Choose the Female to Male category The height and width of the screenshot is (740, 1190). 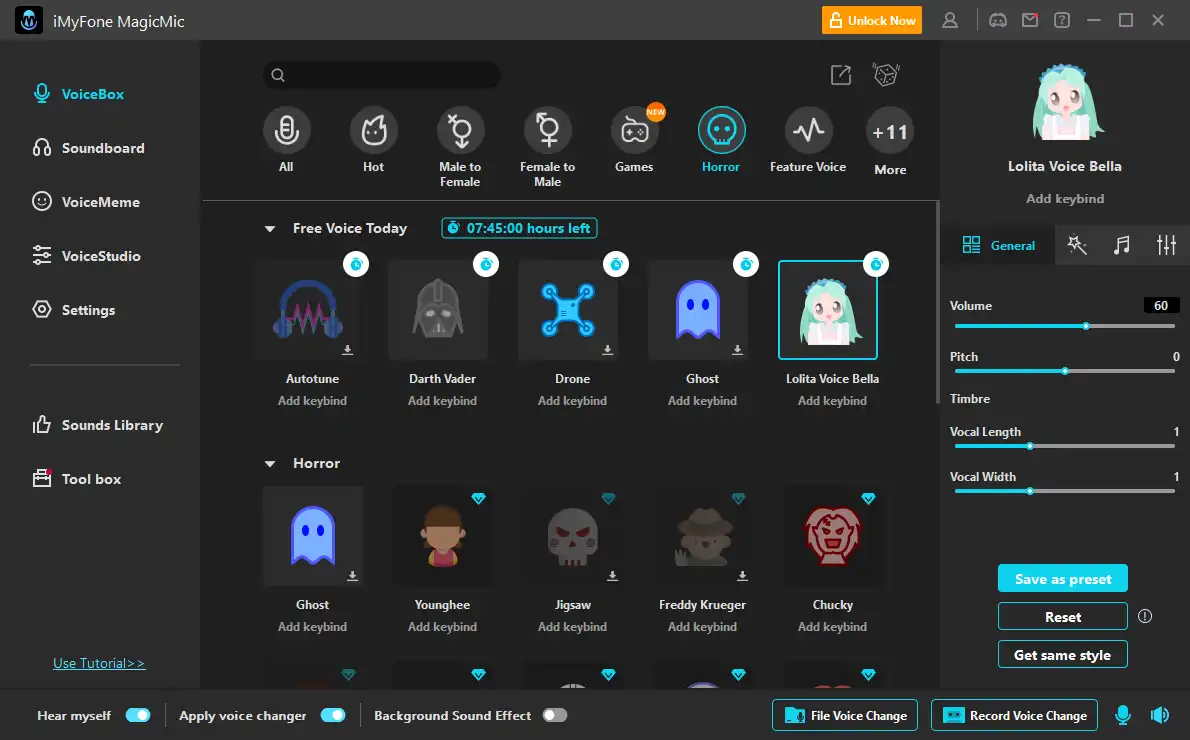(x=547, y=131)
